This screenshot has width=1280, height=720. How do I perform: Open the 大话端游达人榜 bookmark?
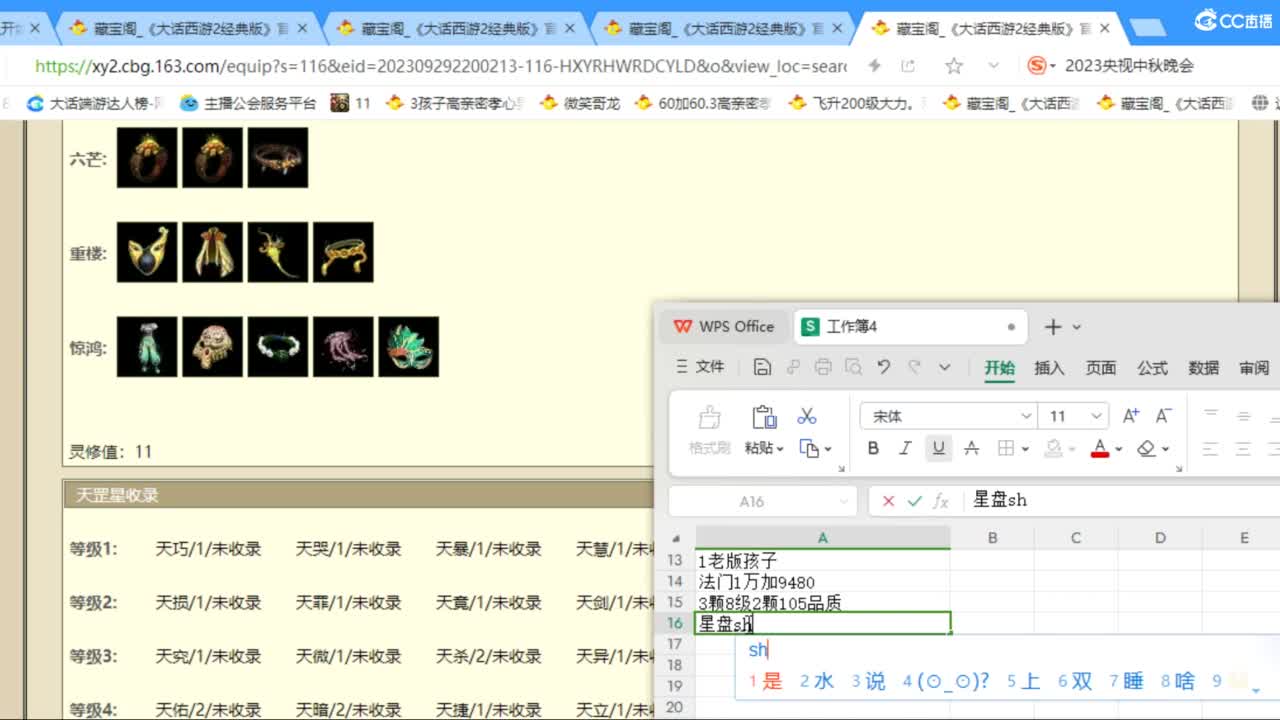click(94, 103)
